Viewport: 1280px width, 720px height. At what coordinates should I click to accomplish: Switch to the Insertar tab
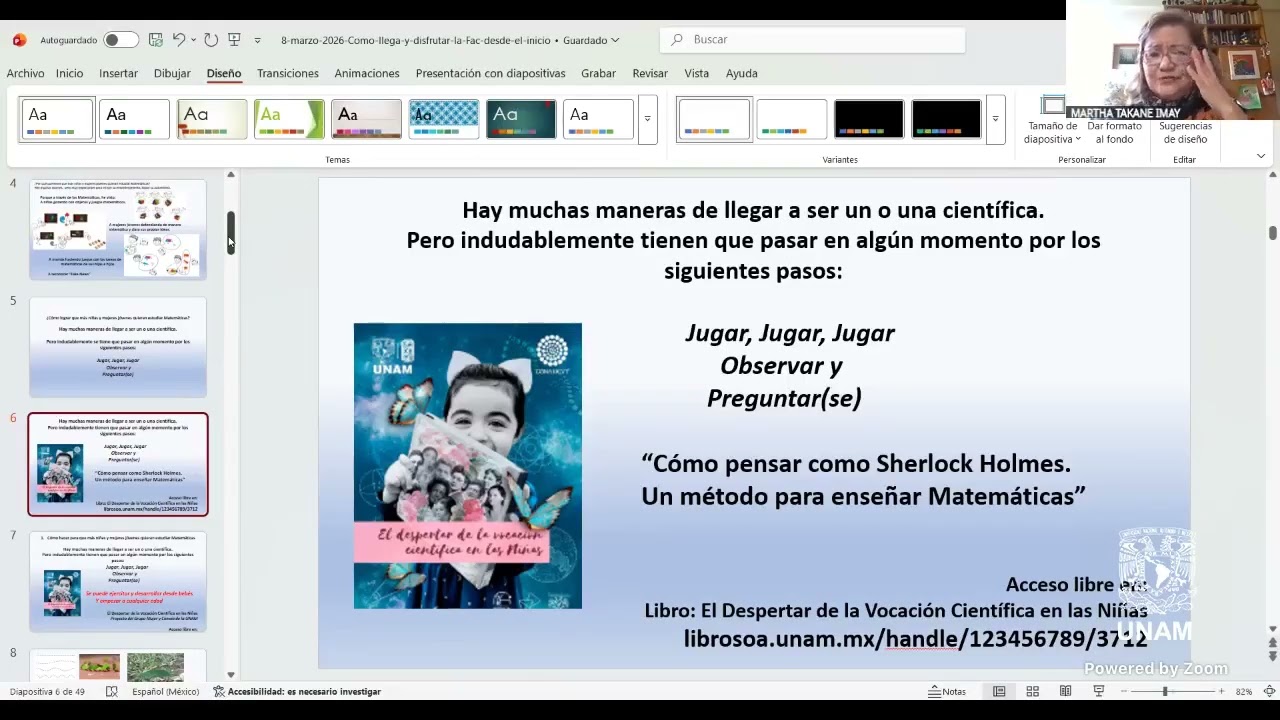[x=118, y=73]
